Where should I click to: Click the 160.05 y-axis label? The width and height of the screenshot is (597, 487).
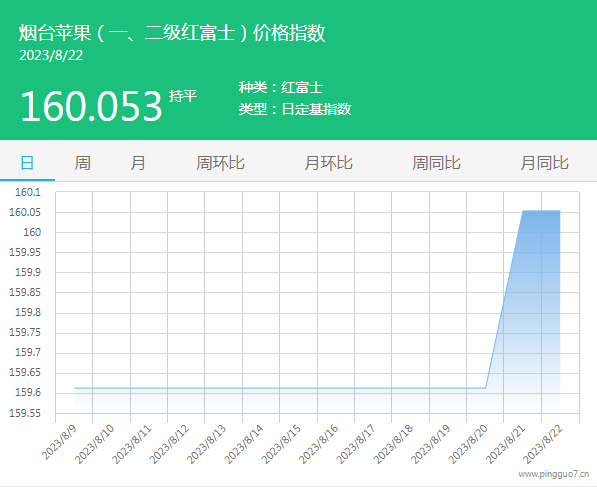[25, 212]
